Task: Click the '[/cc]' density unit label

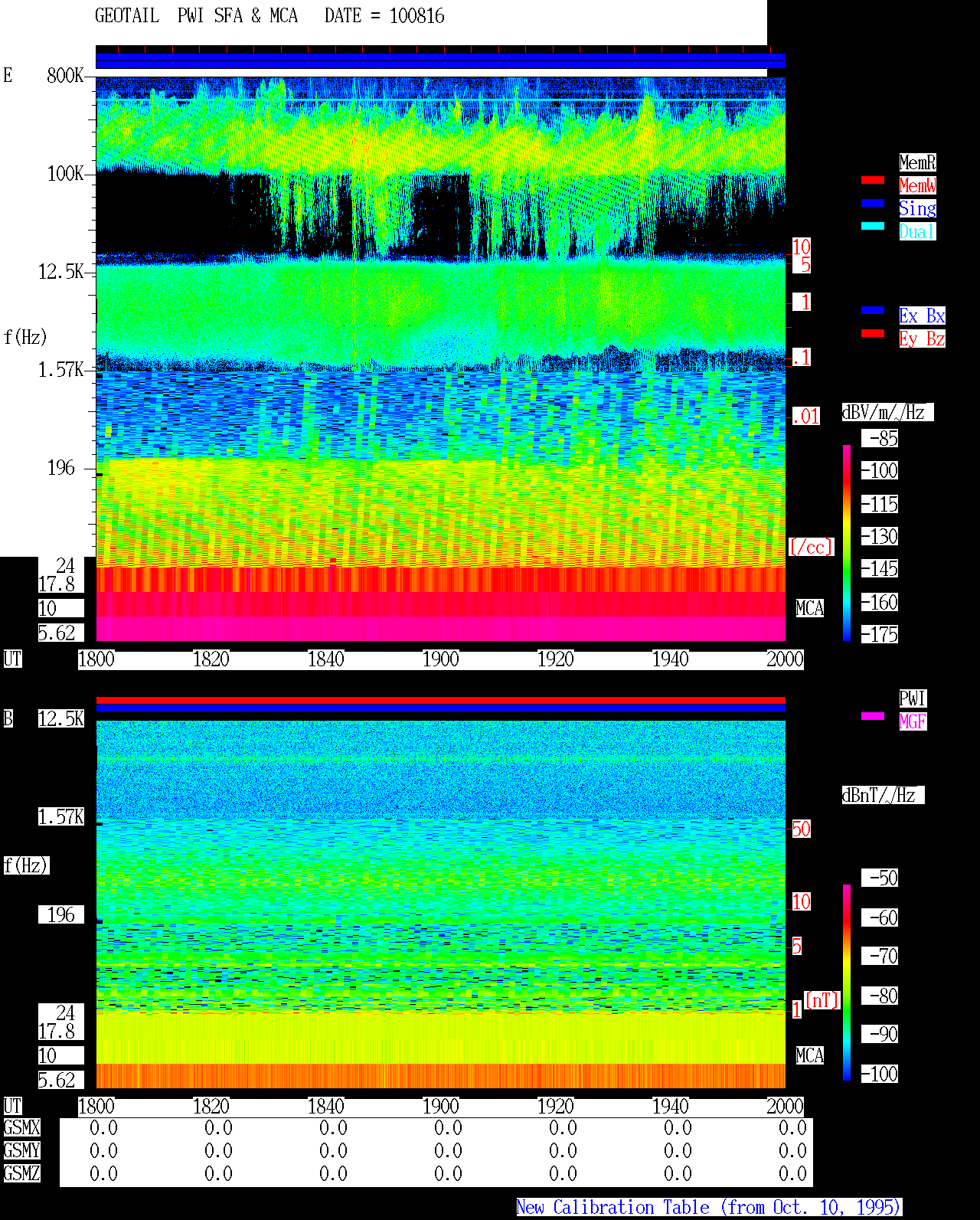Action: pyautogui.click(x=811, y=547)
